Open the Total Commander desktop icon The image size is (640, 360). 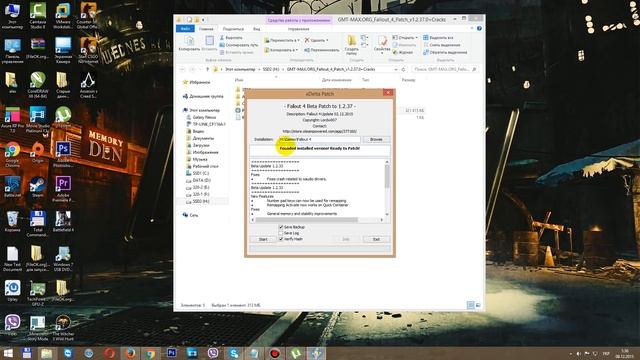[x=38, y=224]
